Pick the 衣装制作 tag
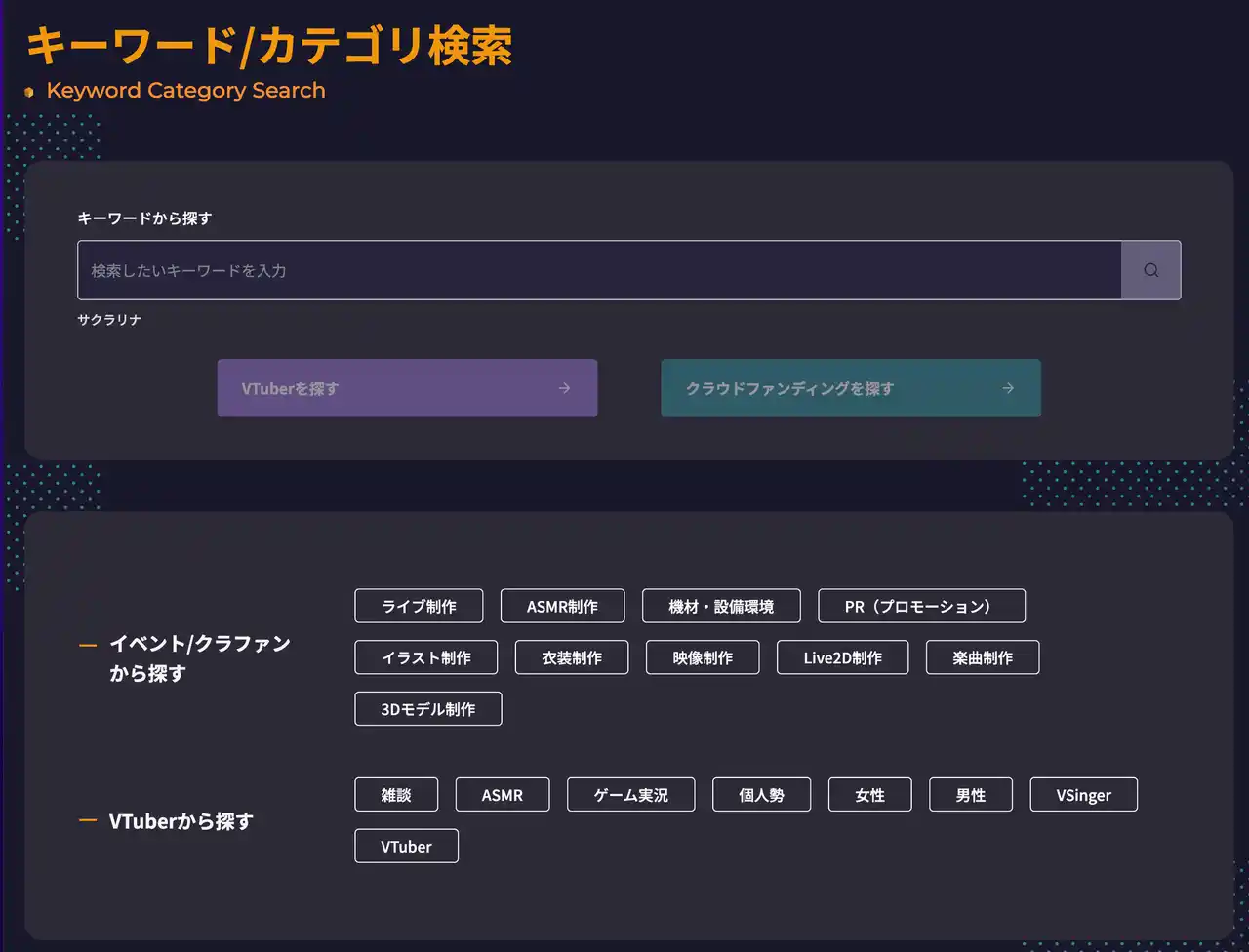 (x=572, y=657)
